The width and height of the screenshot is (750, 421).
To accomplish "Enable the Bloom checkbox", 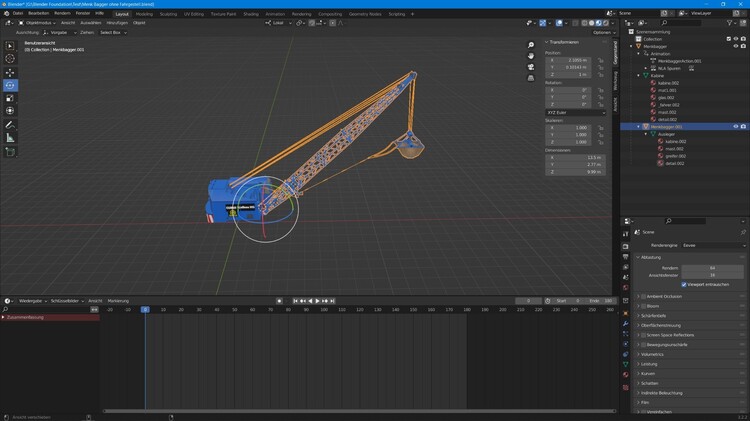I will coord(645,306).
